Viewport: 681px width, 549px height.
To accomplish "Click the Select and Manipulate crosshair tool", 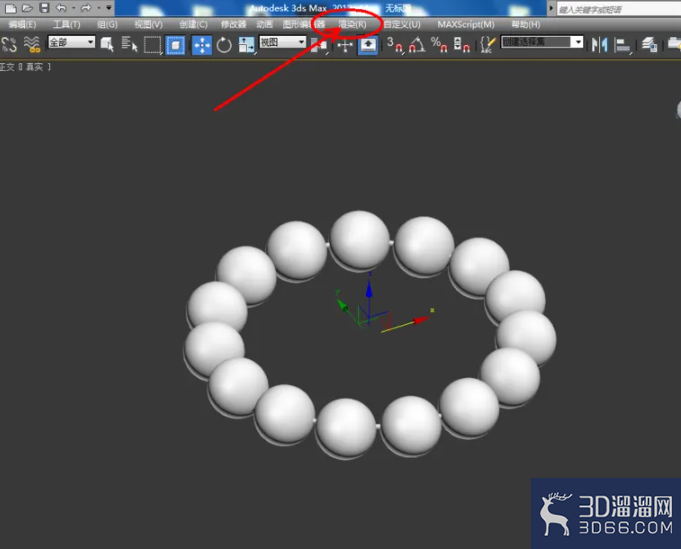I will tap(345, 45).
